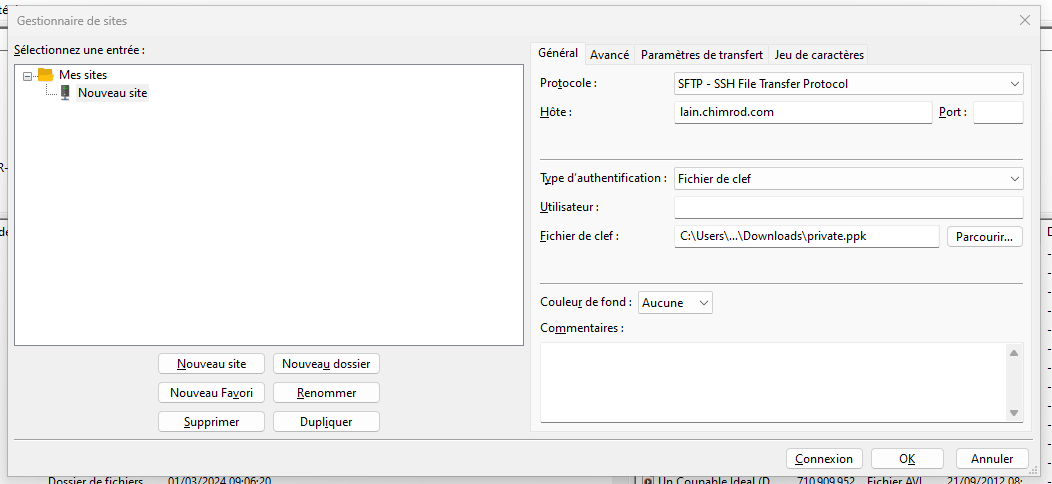Collapse the Mes sites tree node
Viewport: 1052px width, 484px height.
(x=27, y=76)
